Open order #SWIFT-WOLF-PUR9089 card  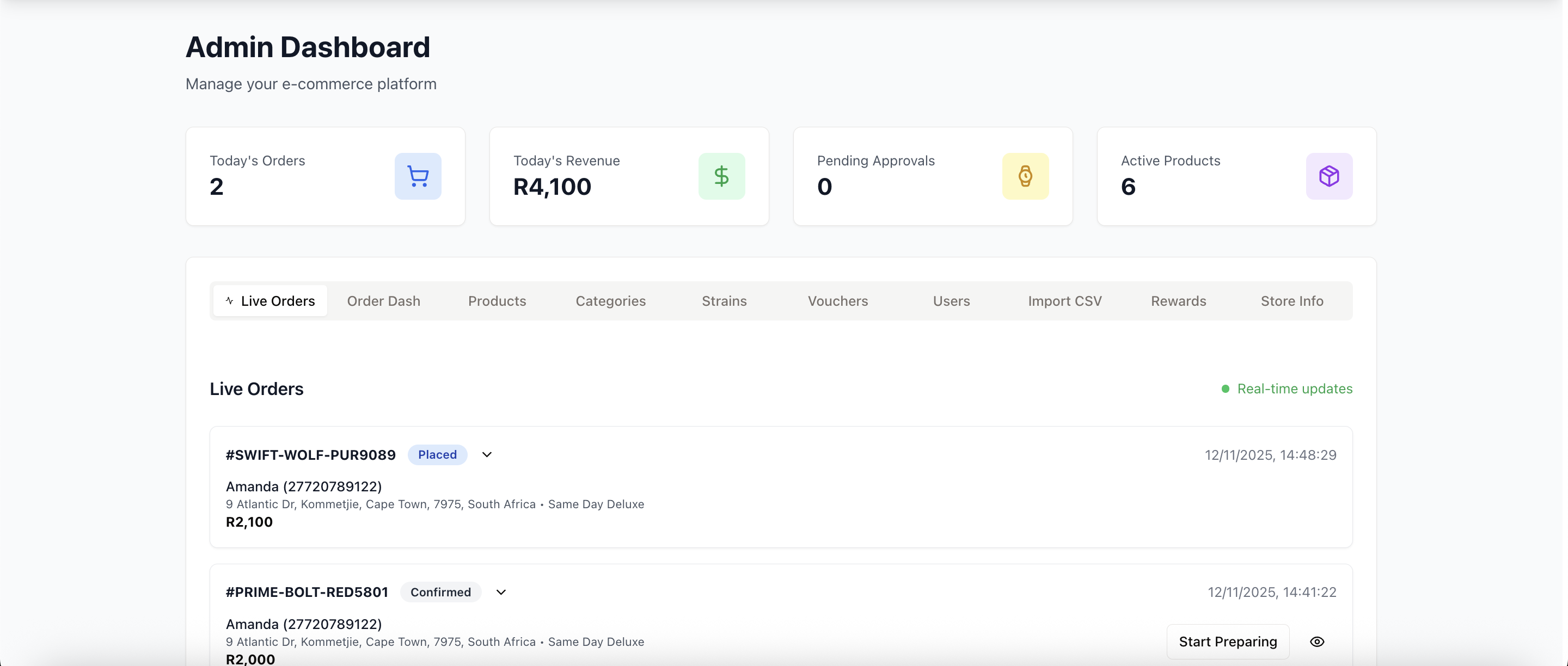tap(310, 455)
